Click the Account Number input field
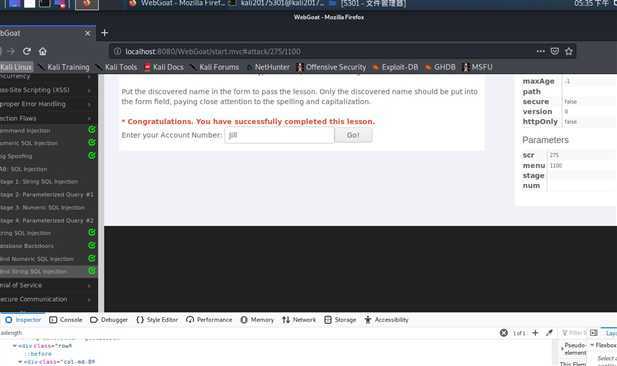 (279, 135)
